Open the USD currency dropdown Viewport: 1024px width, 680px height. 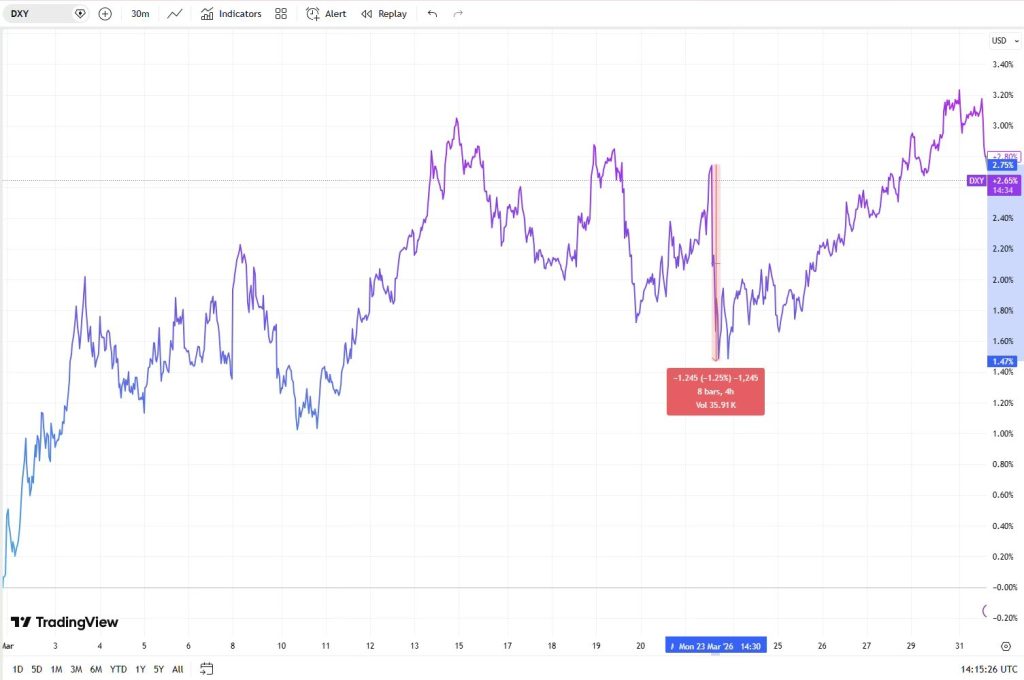click(1000, 41)
